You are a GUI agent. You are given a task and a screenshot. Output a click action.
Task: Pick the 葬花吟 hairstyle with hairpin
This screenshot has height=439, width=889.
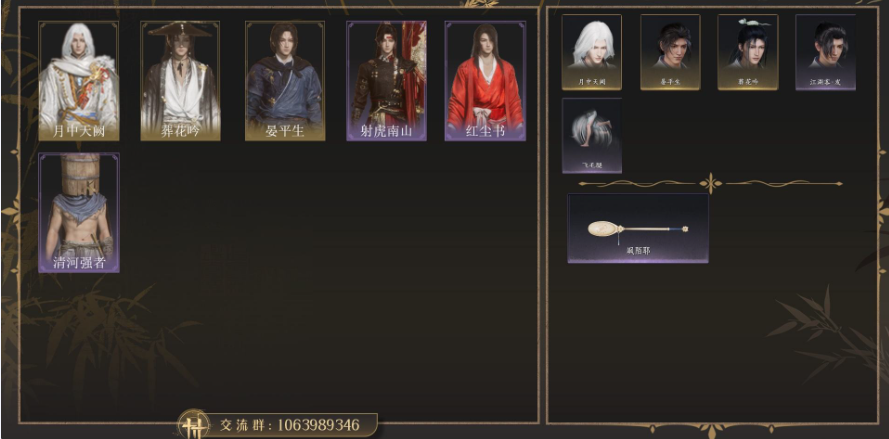(x=748, y=52)
